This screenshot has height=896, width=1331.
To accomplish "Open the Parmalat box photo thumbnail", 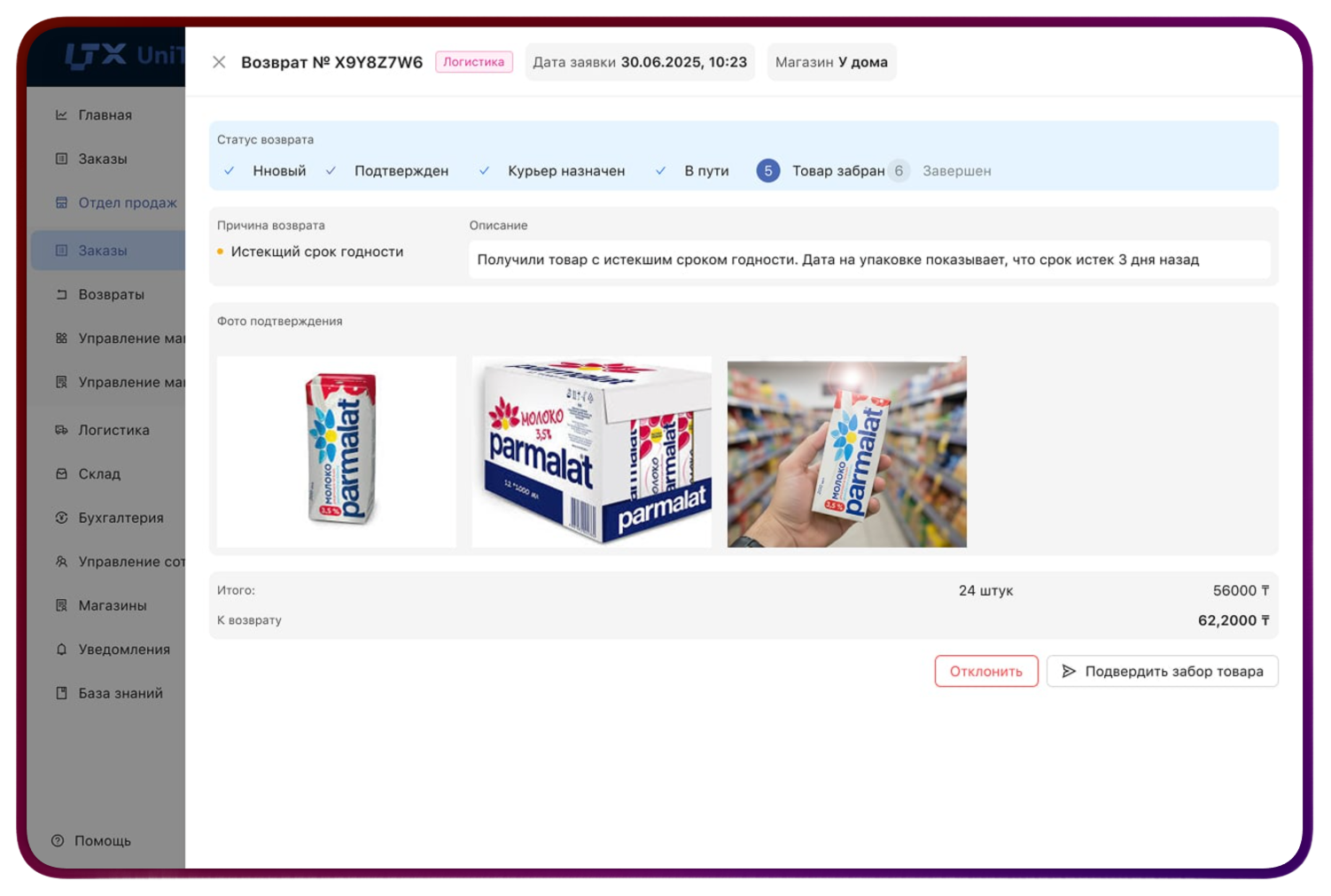I will point(591,452).
